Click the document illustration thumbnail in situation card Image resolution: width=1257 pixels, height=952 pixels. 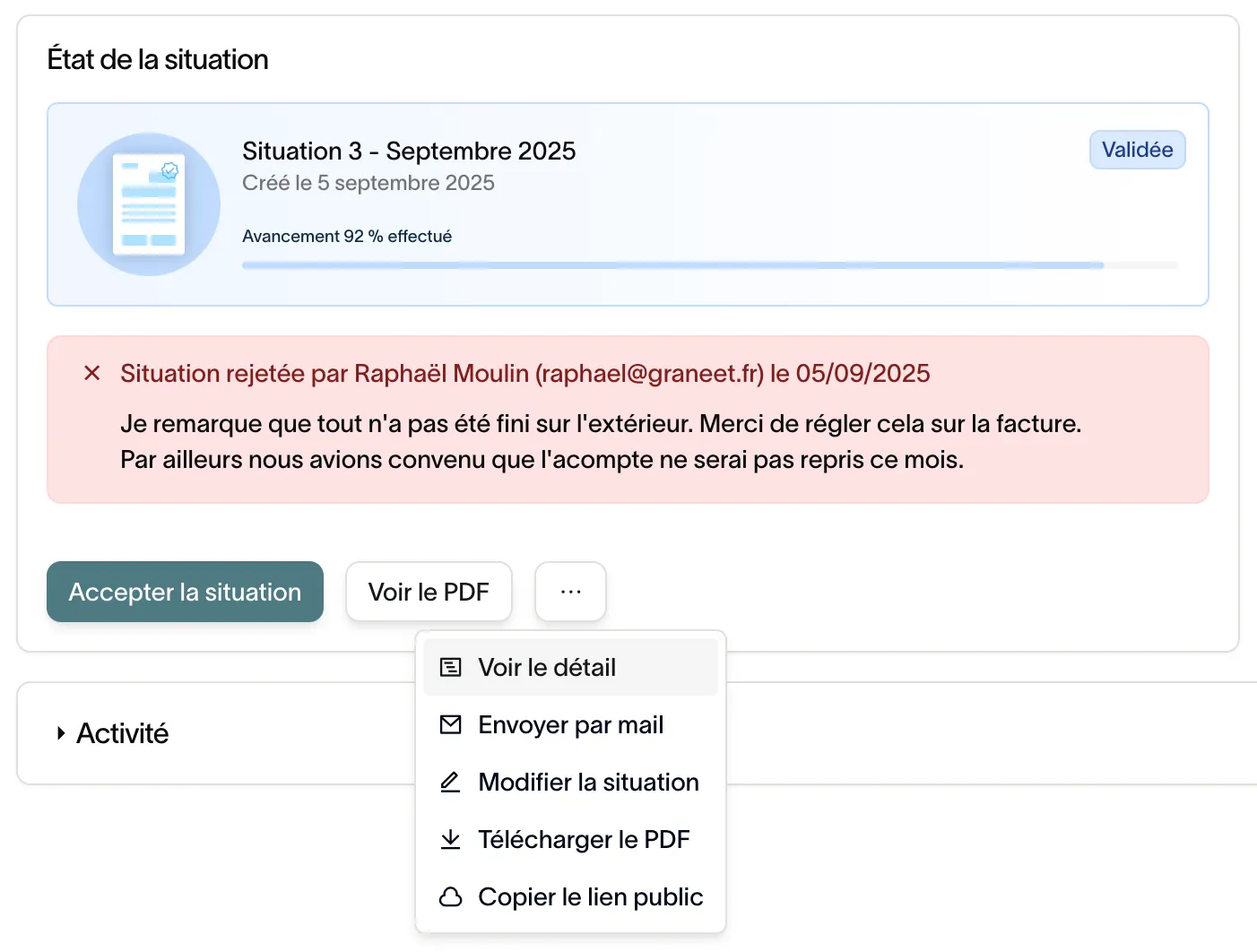pyautogui.click(x=149, y=204)
